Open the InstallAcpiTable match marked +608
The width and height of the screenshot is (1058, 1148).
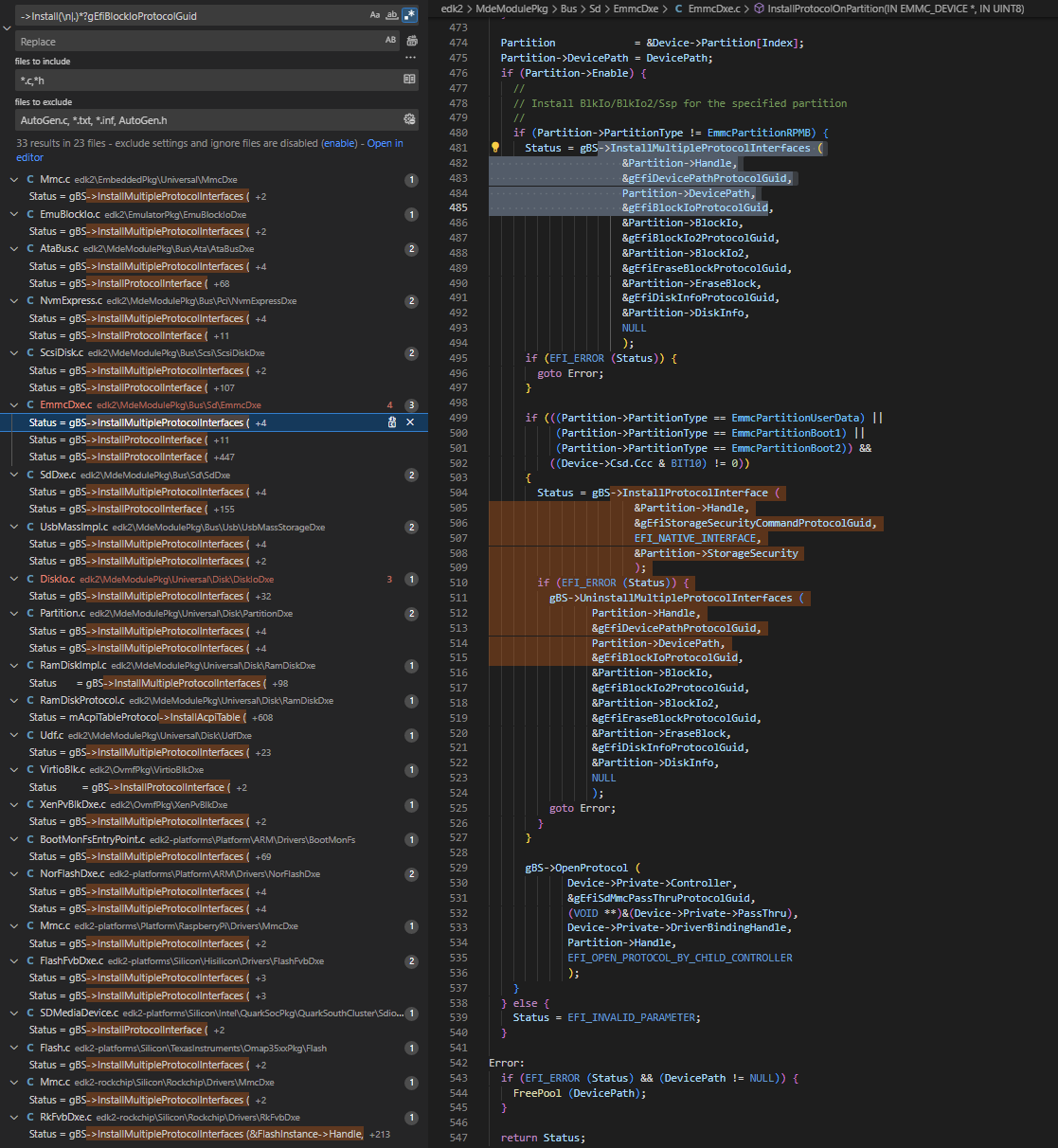coord(214,718)
